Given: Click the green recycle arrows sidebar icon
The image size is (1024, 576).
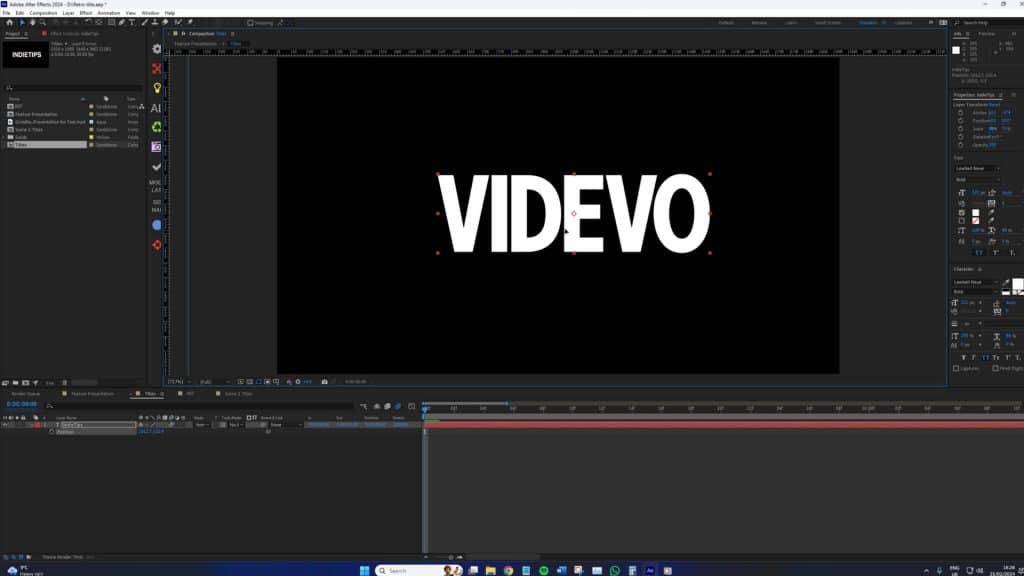Looking at the screenshot, I should (157, 127).
